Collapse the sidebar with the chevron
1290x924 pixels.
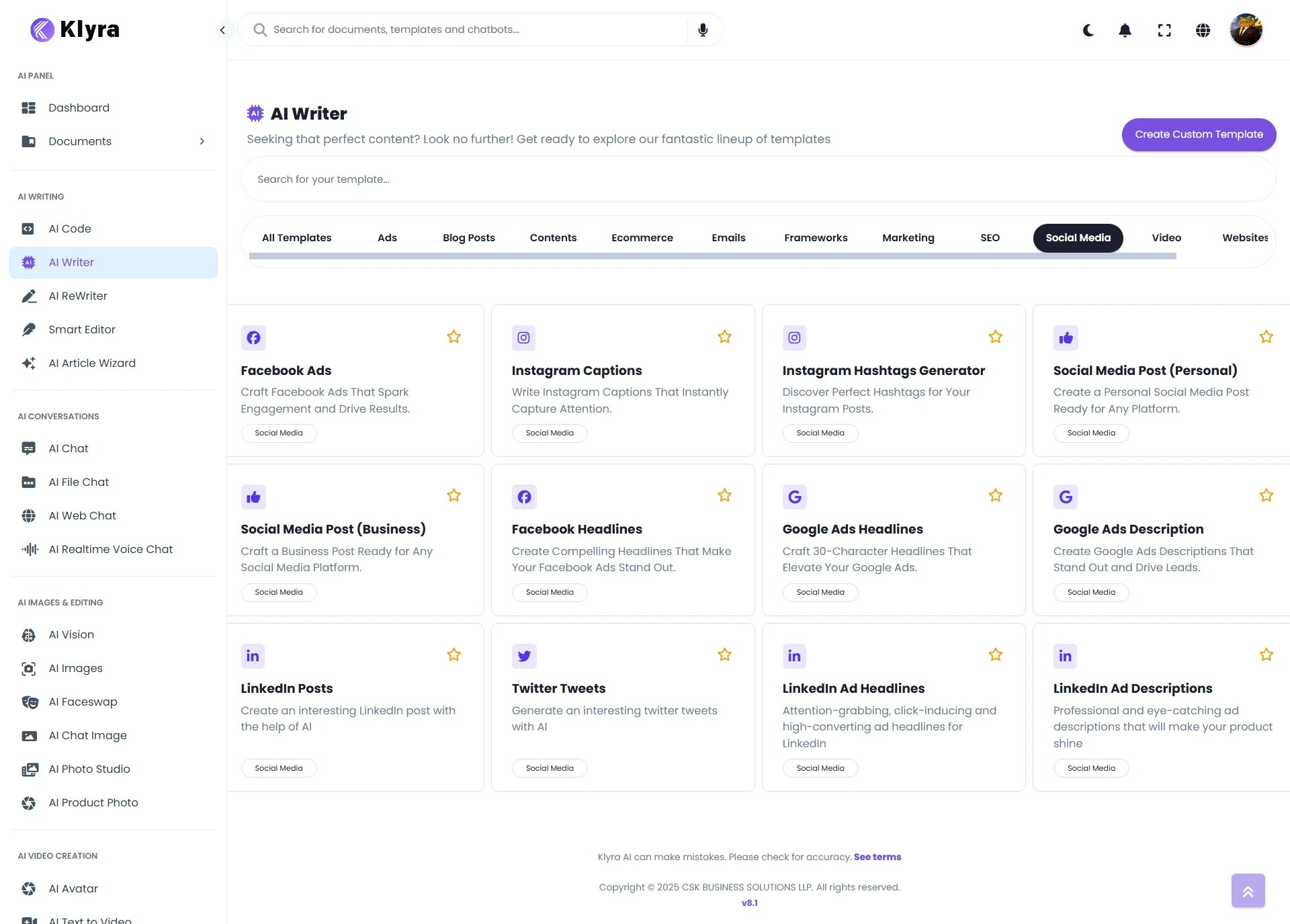pyautogui.click(x=222, y=30)
